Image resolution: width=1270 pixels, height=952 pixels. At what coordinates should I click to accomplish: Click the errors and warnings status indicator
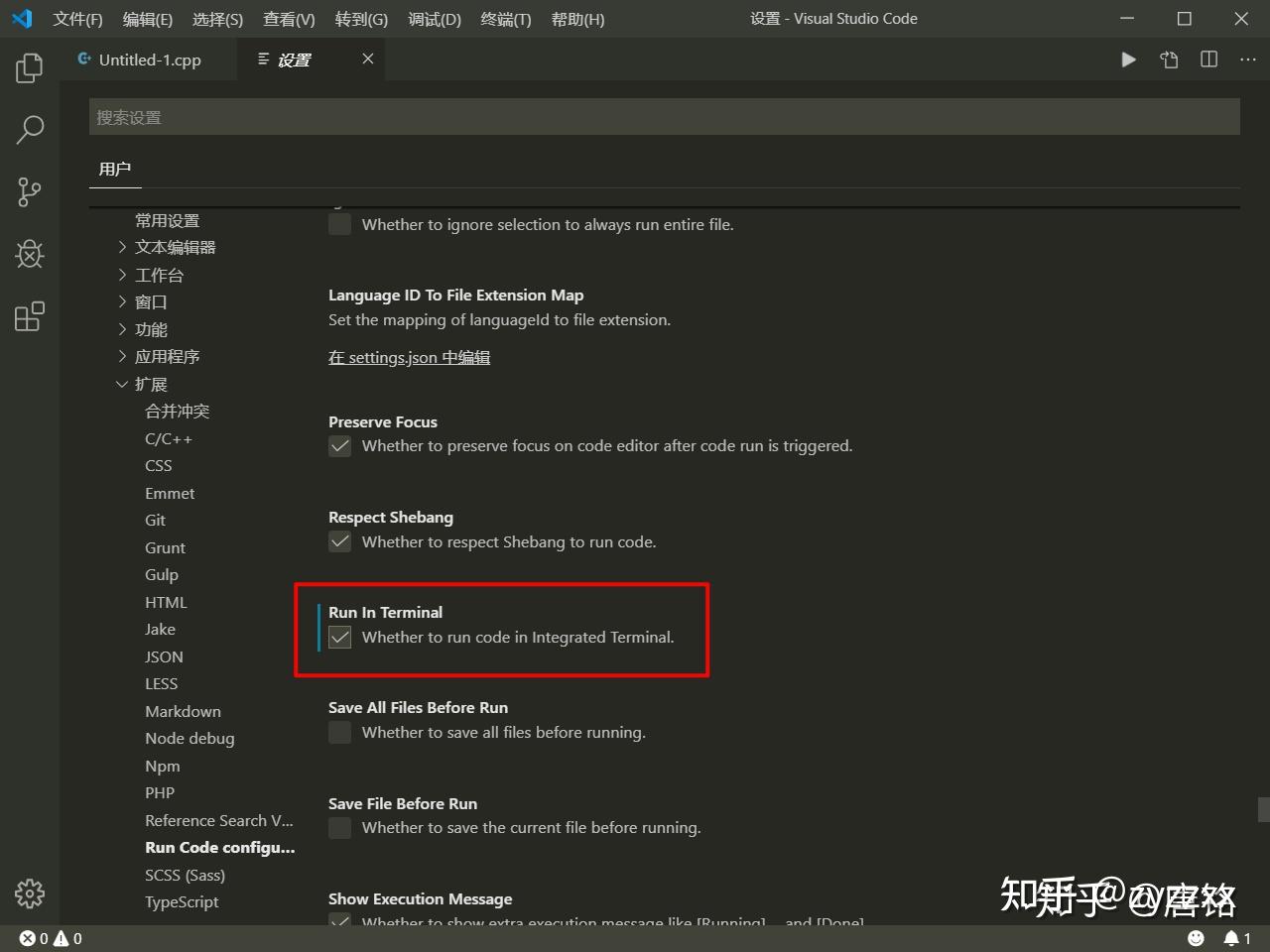coord(52,938)
